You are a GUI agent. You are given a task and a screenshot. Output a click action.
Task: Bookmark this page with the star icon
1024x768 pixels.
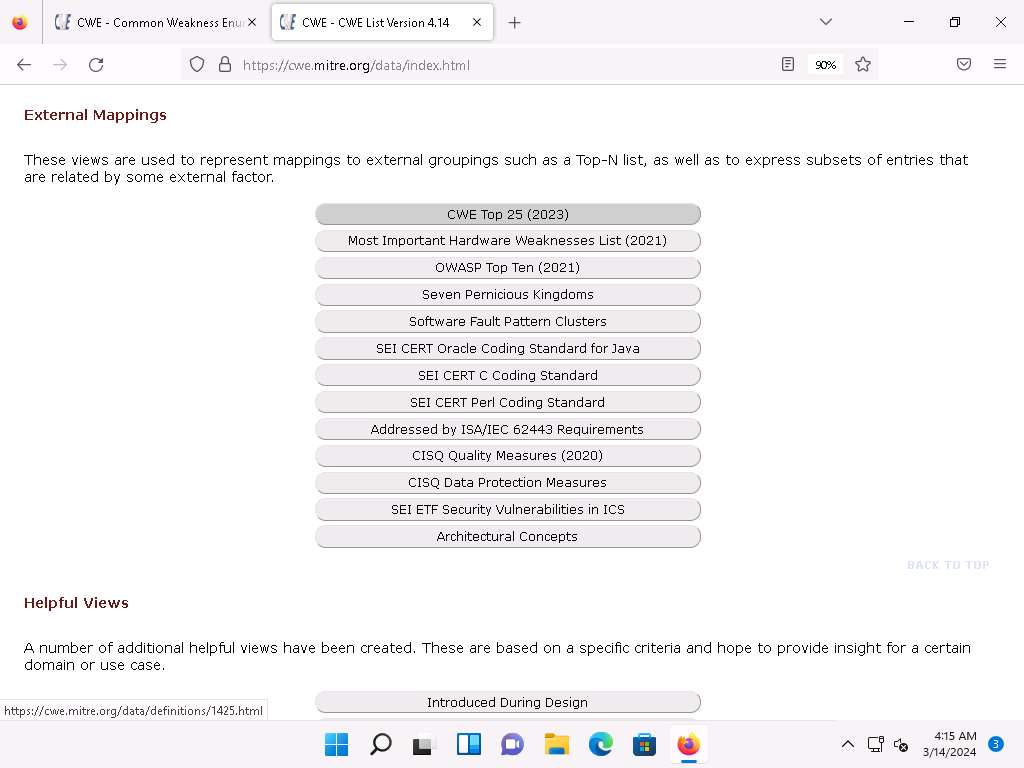coord(863,65)
